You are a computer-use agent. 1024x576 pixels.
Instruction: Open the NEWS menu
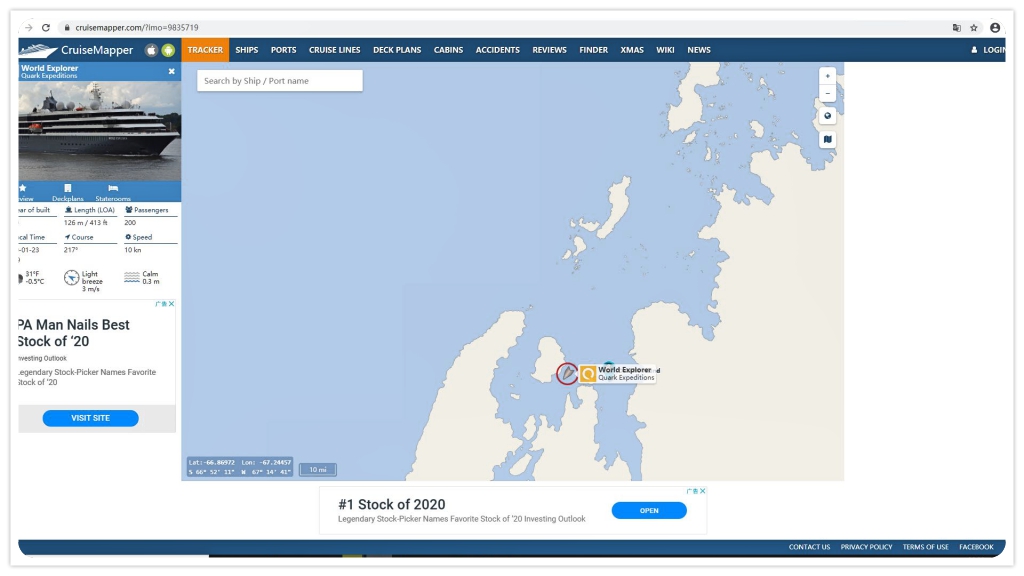click(x=699, y=50)
